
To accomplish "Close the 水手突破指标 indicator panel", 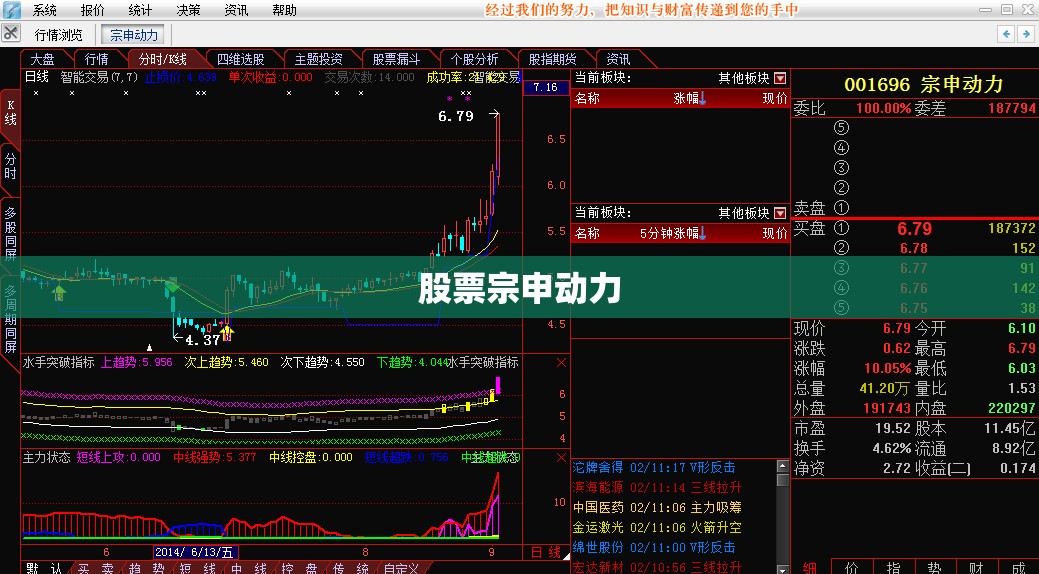I will pyautogui.click(x=561, y=363).
